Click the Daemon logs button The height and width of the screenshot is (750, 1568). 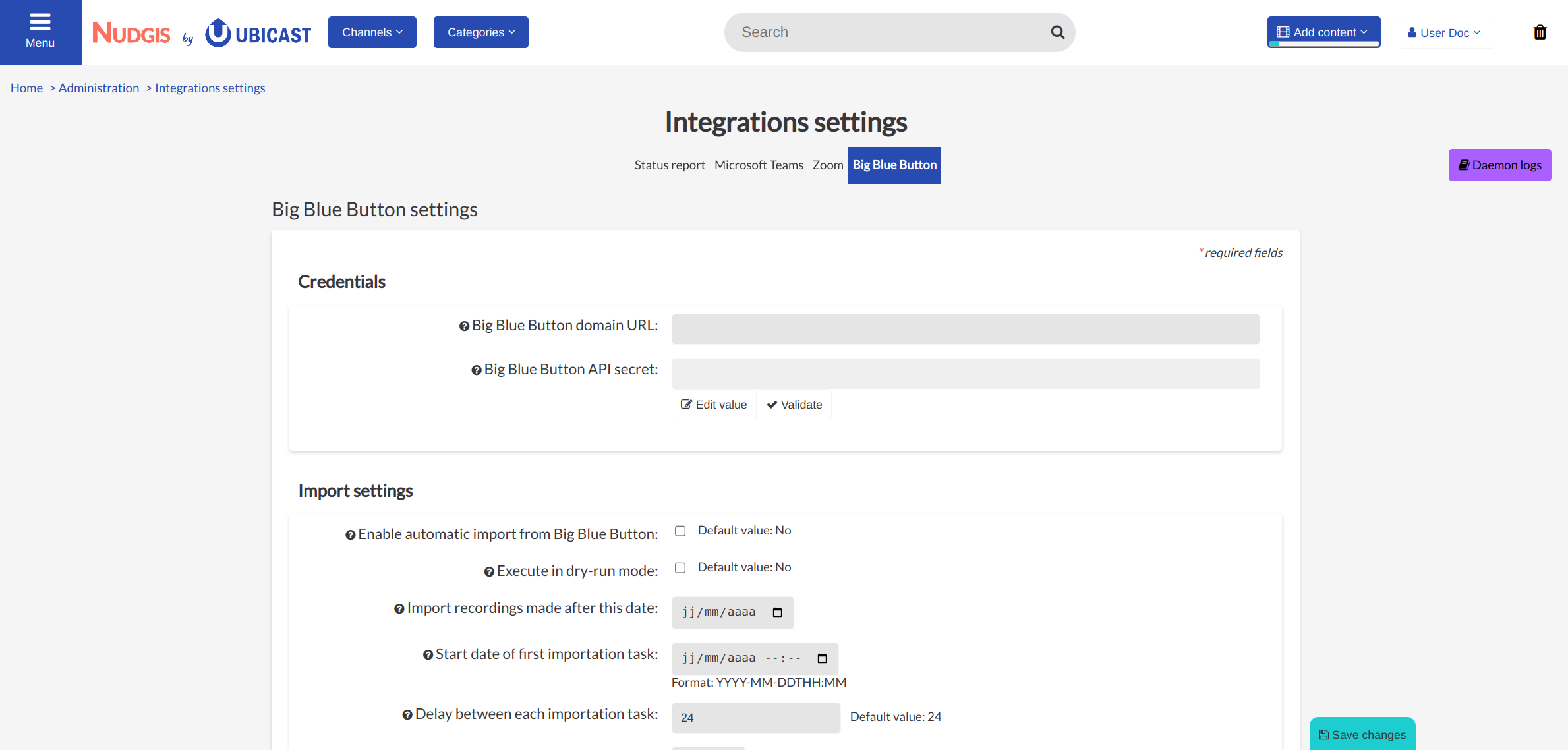[x=1499, y=165]
